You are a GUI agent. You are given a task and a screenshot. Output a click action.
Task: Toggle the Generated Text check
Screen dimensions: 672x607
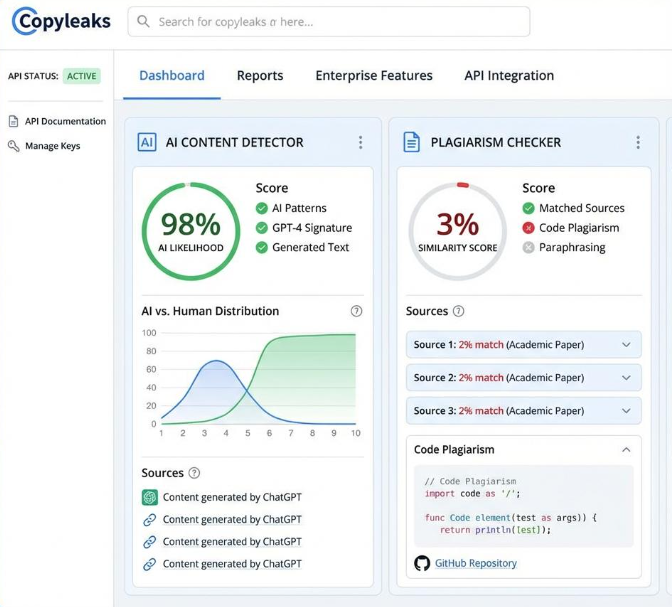click(261, 247)
